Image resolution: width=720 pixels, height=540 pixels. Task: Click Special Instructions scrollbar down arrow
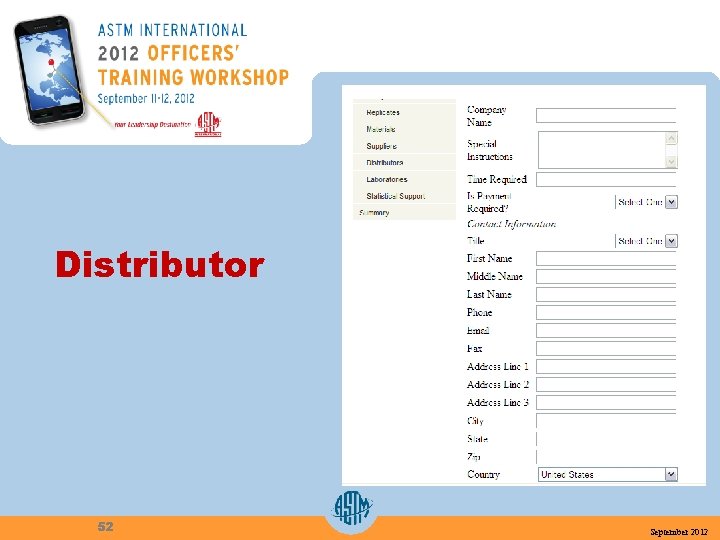click(671, 162)
